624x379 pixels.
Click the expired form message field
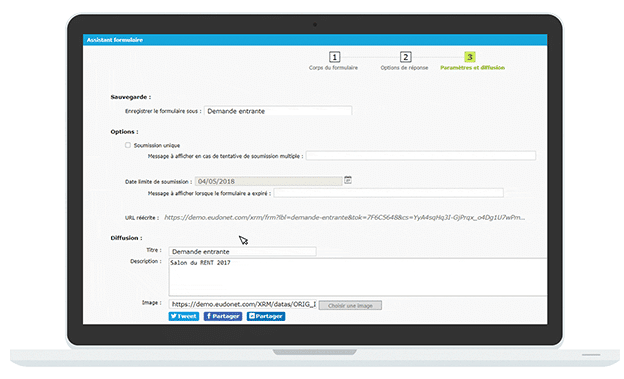click(388, 193)
